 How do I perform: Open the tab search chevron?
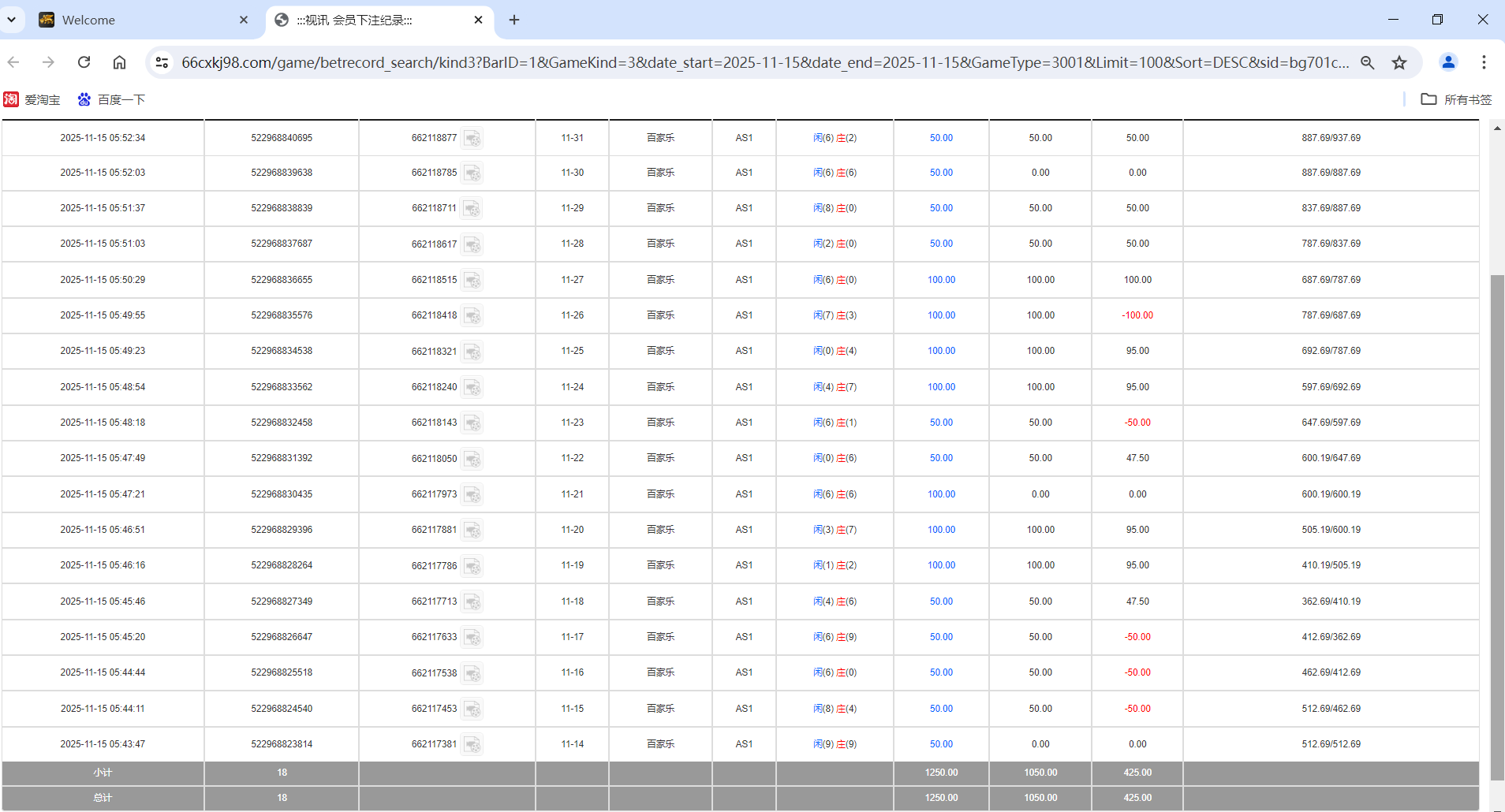12,20
